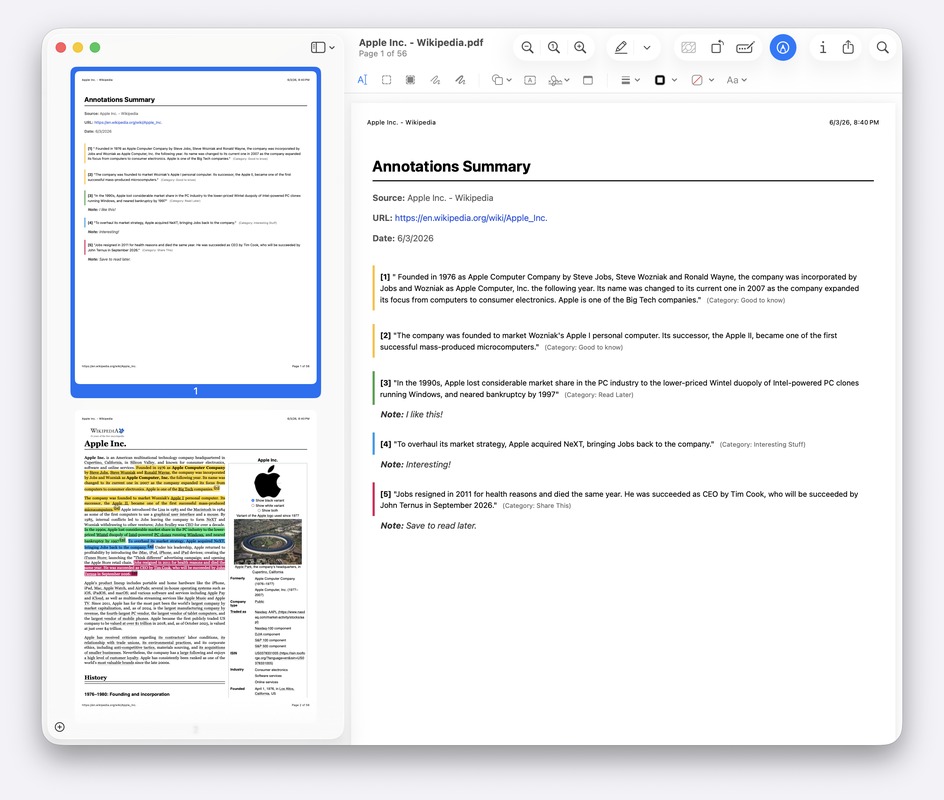Open the highlight color options chevron

tap(647, 48)
